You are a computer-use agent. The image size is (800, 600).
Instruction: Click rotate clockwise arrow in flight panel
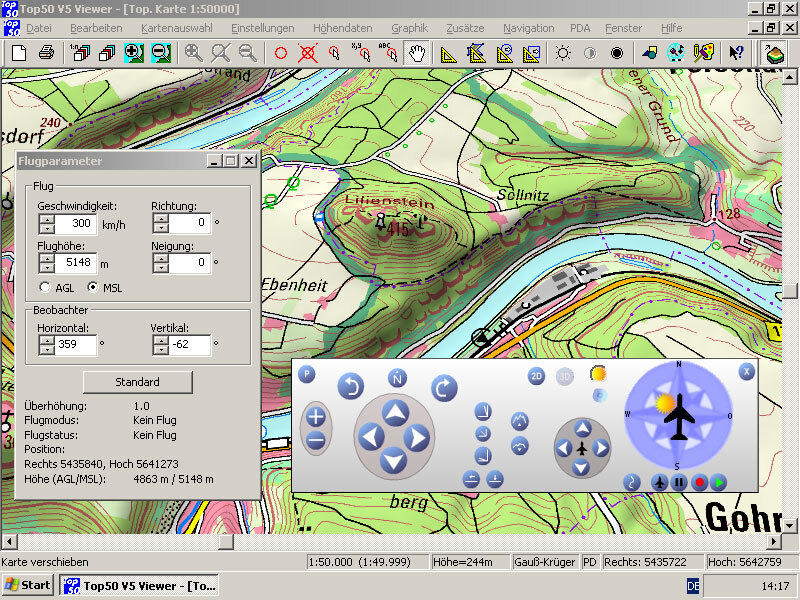pos(444,388)
